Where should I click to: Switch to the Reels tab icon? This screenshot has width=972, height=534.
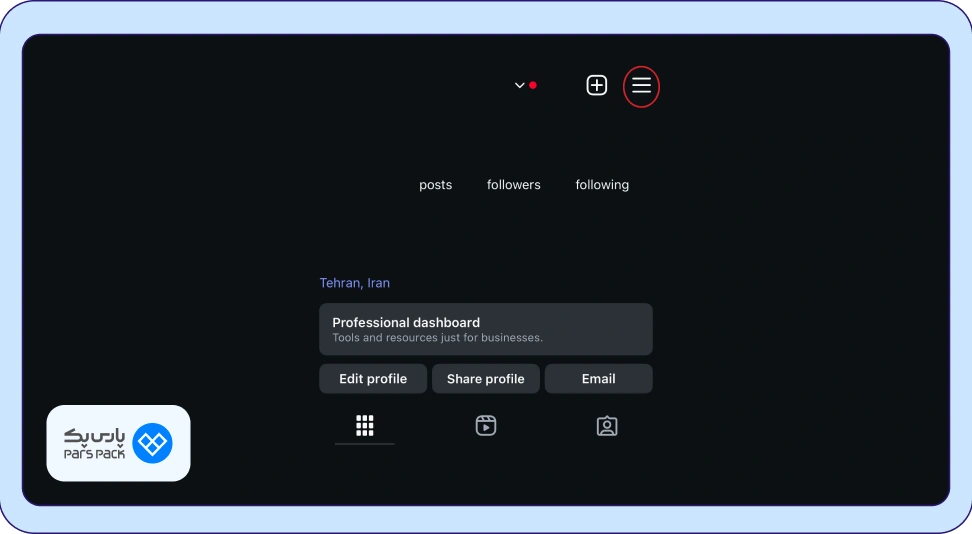click(x=486, y=426)
